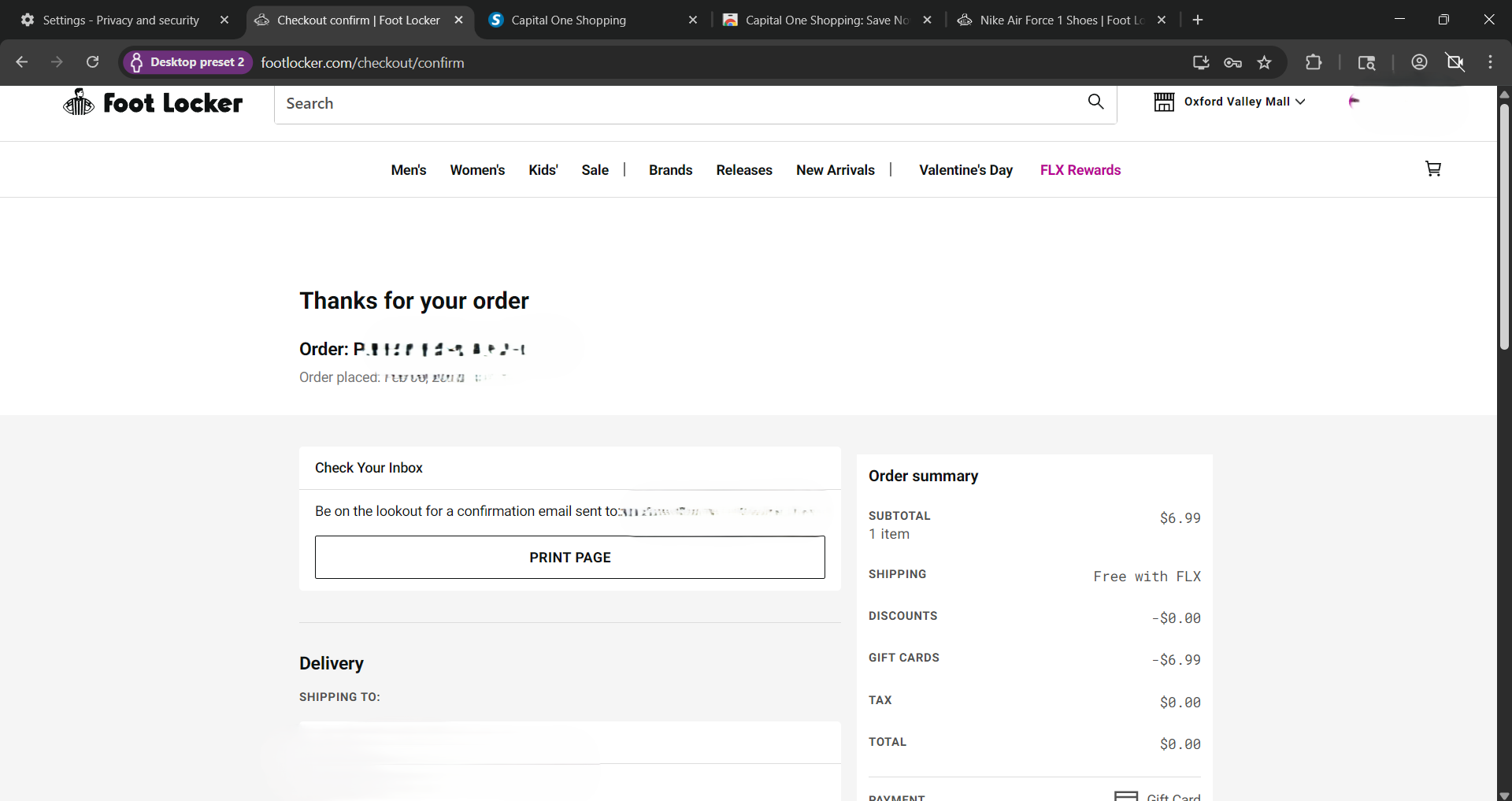Switch to Capital One Shopping: Save Now tab

pyautogui.click(x=827, y=20)
